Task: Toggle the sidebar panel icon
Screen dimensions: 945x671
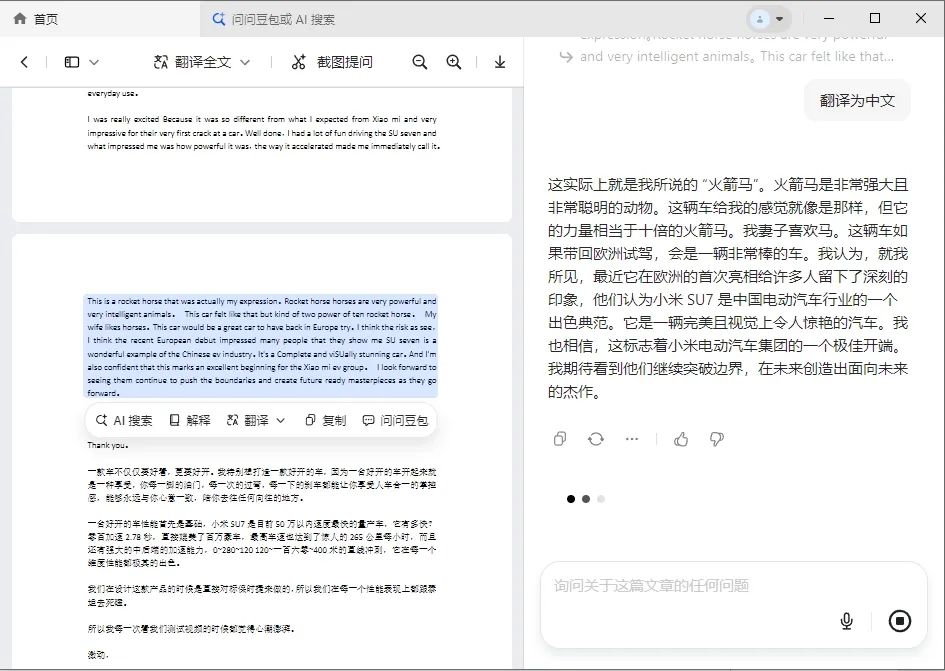Action: tap(72, 62)
